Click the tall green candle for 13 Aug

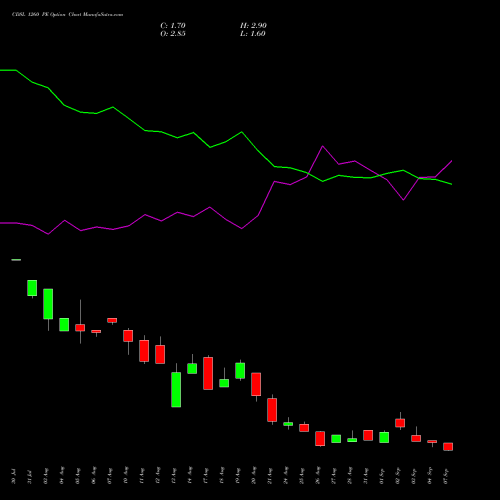coord(176,390)
